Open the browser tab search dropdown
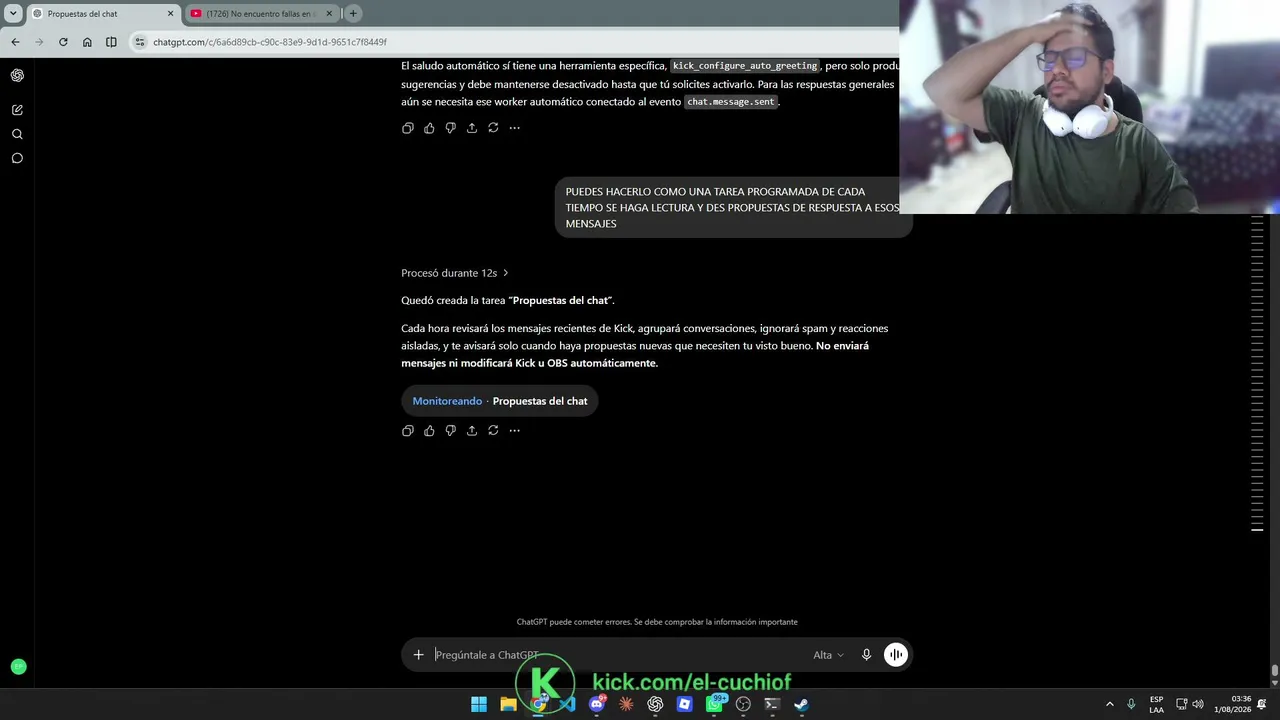The image size is (1280, 720). (x=13, y=14)
